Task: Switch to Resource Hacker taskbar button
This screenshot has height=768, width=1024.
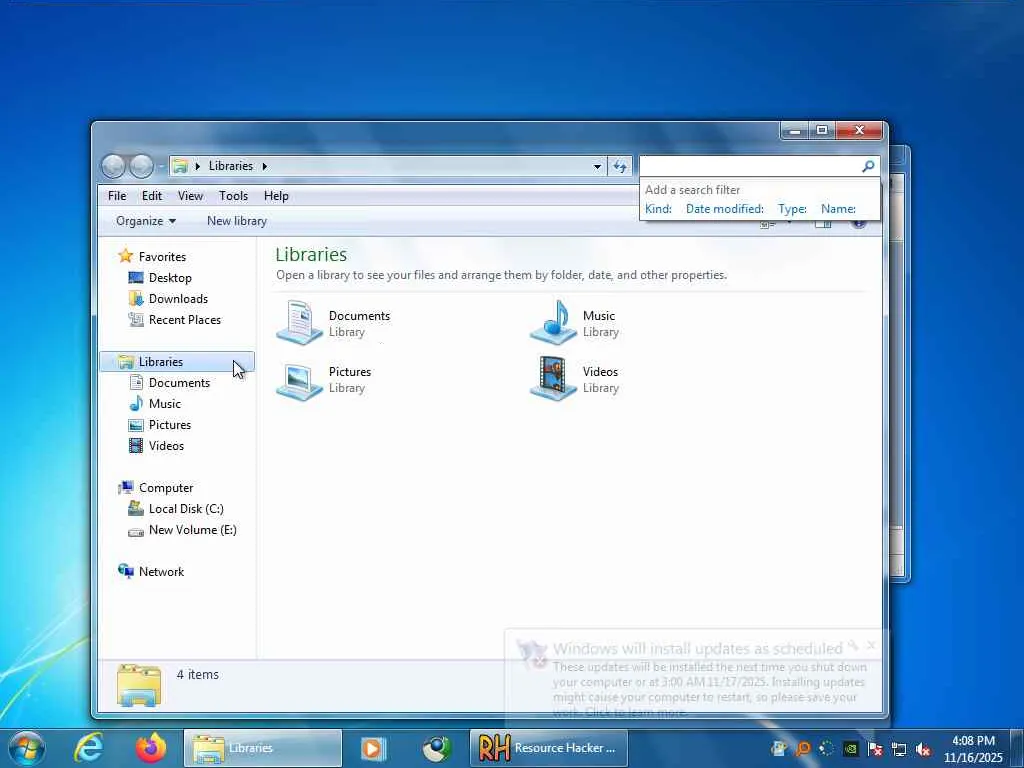Action: click(549, 748)
